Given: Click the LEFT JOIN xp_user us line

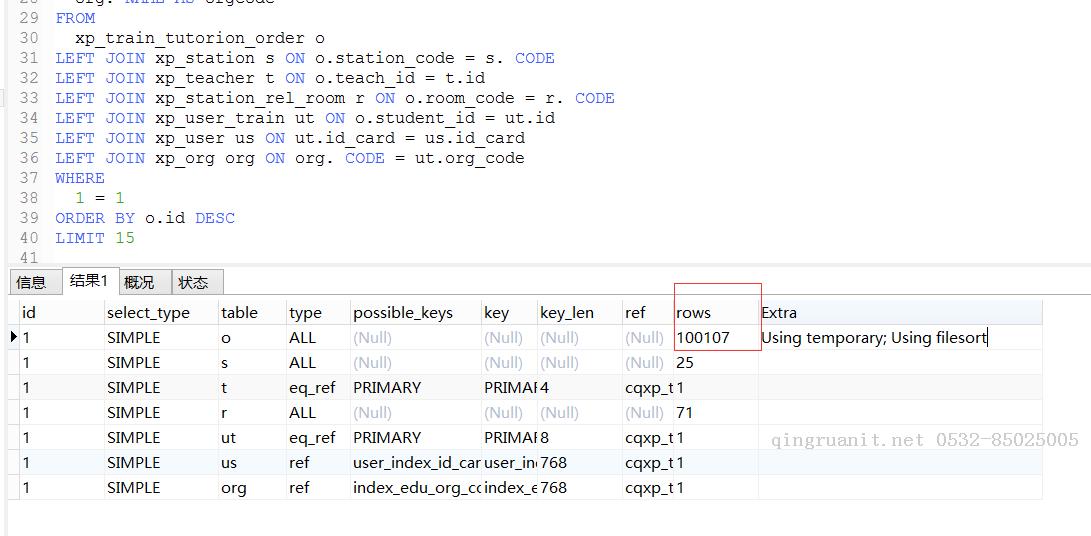Looking at the screenshot, I should tap(290, 138).
